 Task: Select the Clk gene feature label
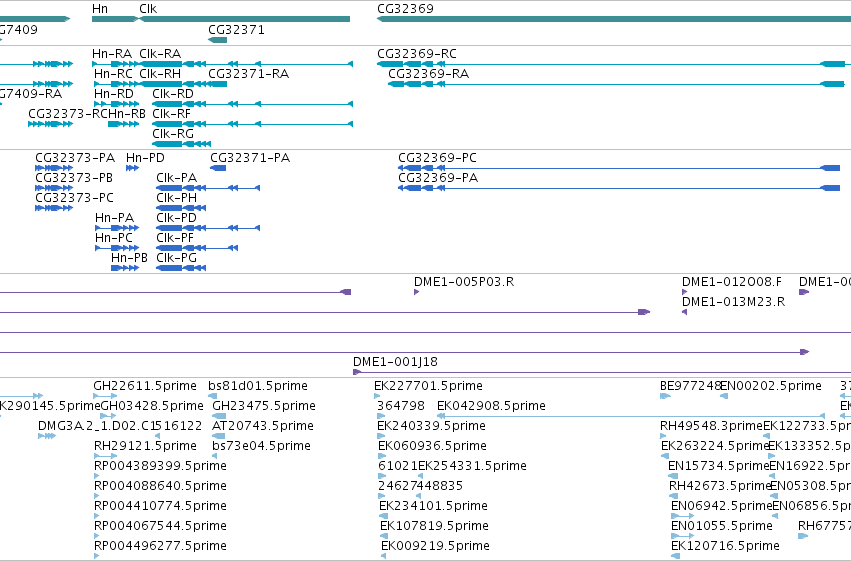point(148,9)
